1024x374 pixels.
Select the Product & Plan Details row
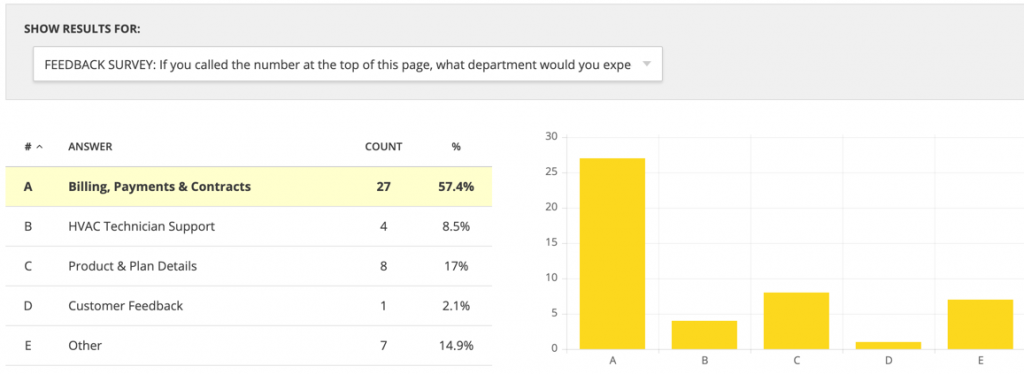click(x=249, y=266)
